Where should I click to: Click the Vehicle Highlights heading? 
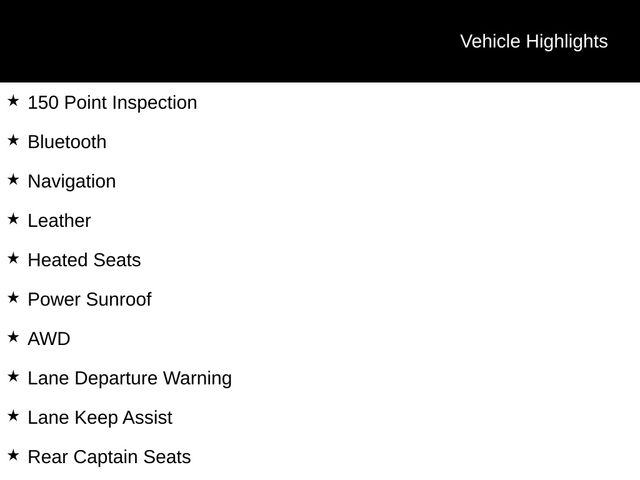click(533, 41)
